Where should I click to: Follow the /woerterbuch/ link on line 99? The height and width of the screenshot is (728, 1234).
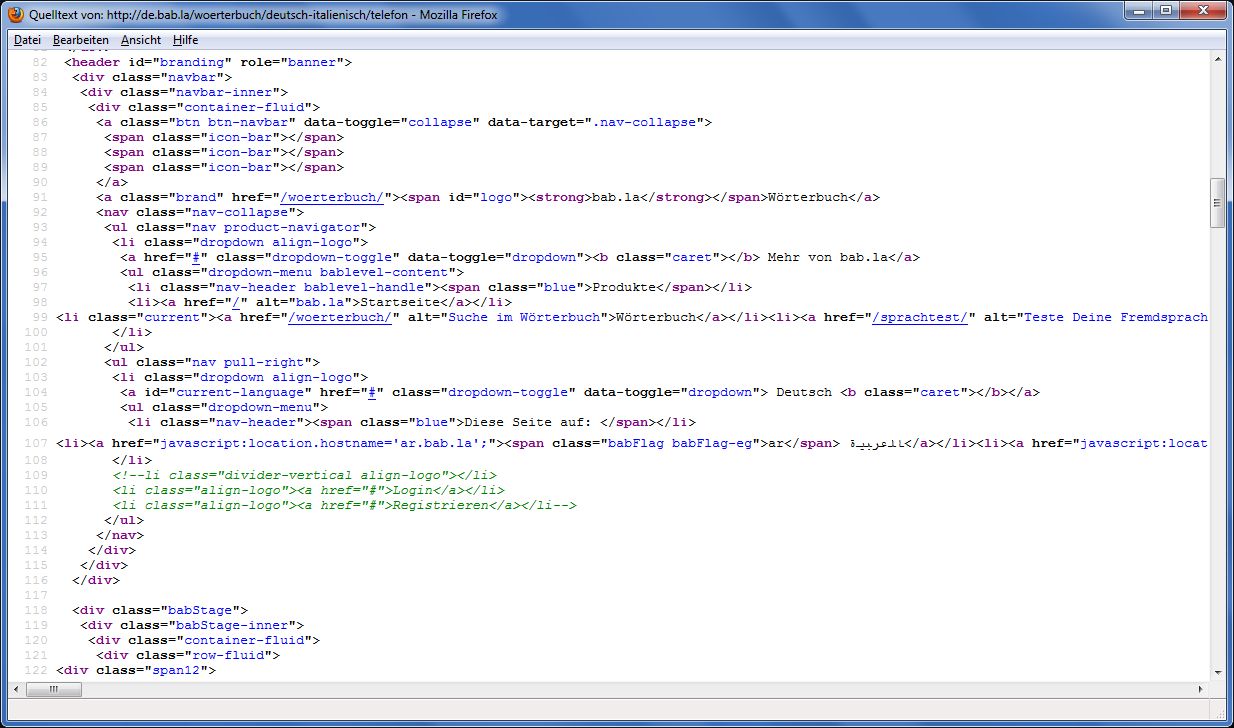tap(341, 317)
